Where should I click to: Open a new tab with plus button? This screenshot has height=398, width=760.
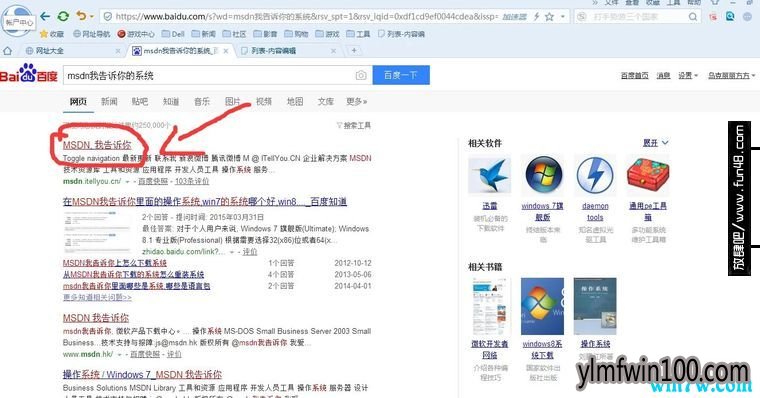pyautogui.click(x=354, y=50)
